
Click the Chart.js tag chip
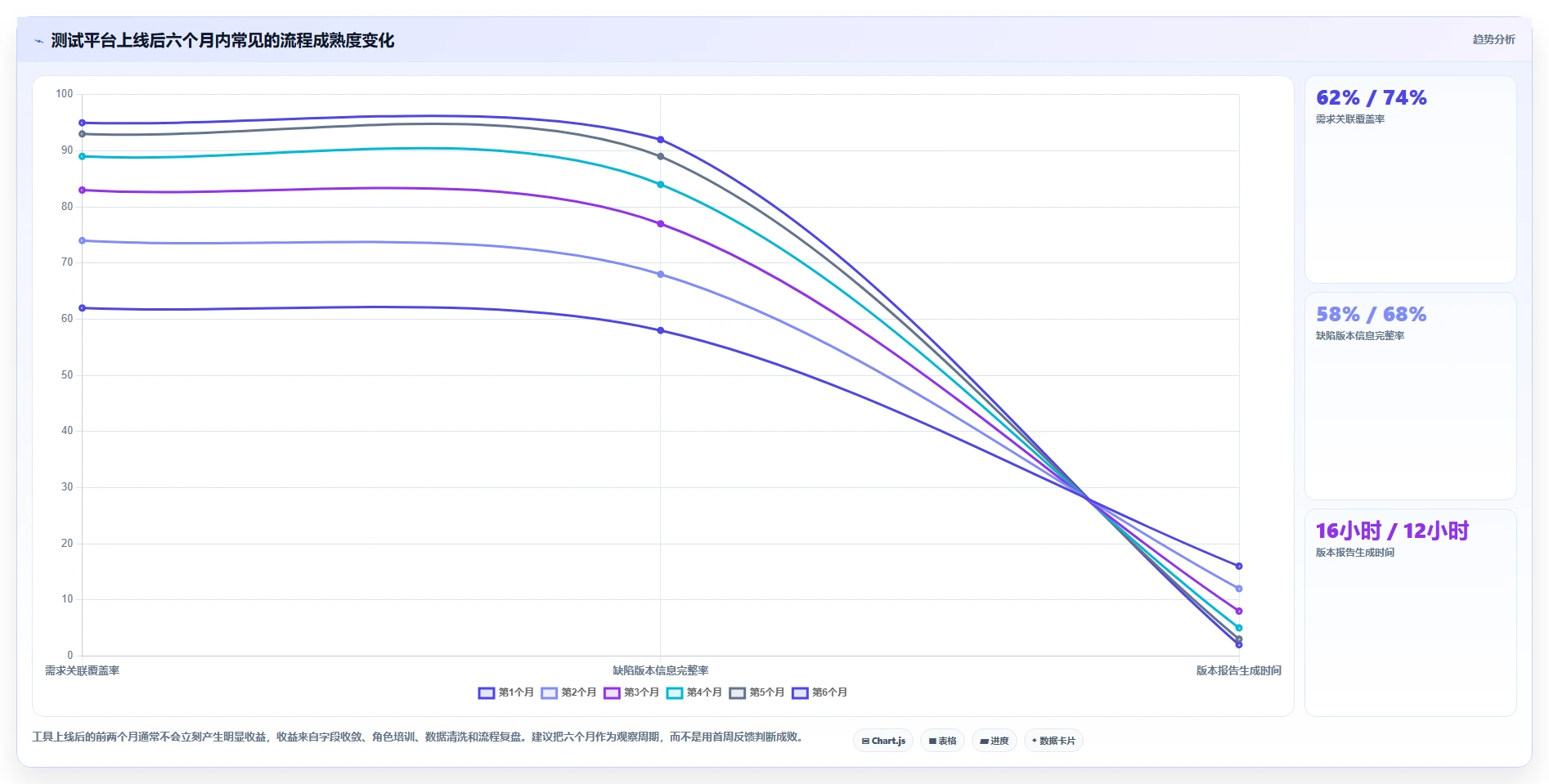[883, 741]
